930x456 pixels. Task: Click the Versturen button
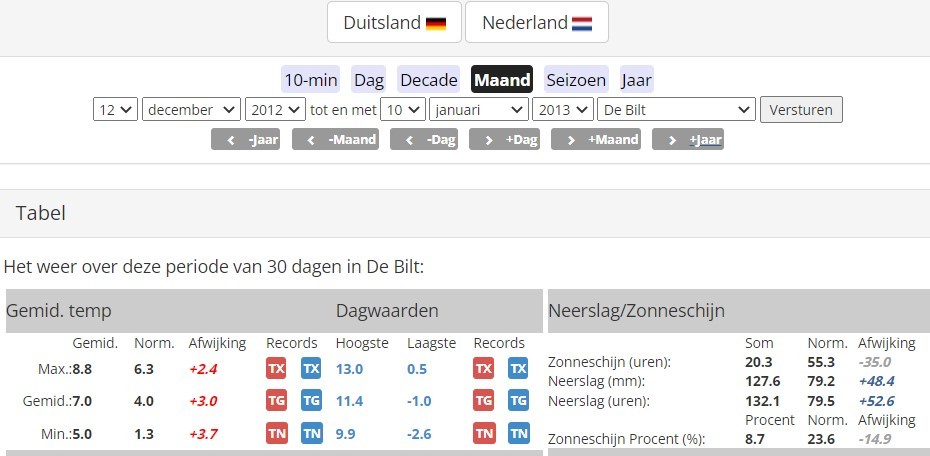click(x=801, y=110)
